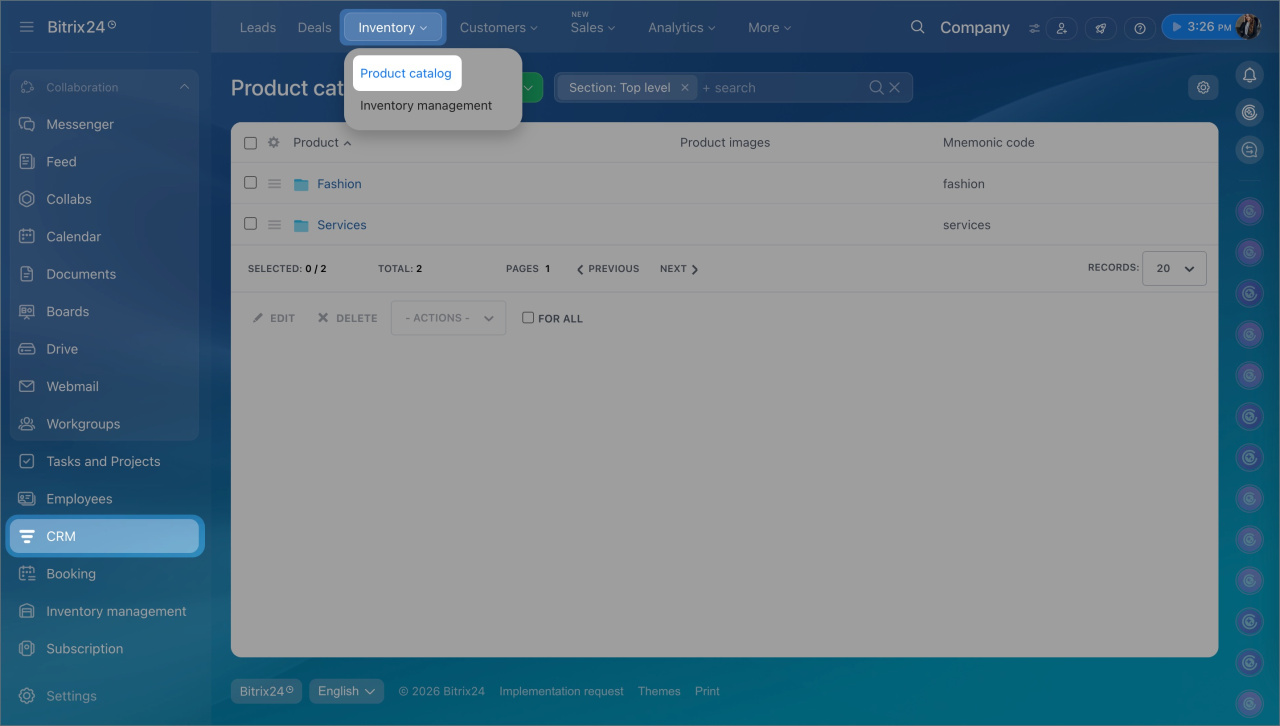The image size is (1280, 726).
Task: Click the Themes footer link
Action: (x=659, y=691)
